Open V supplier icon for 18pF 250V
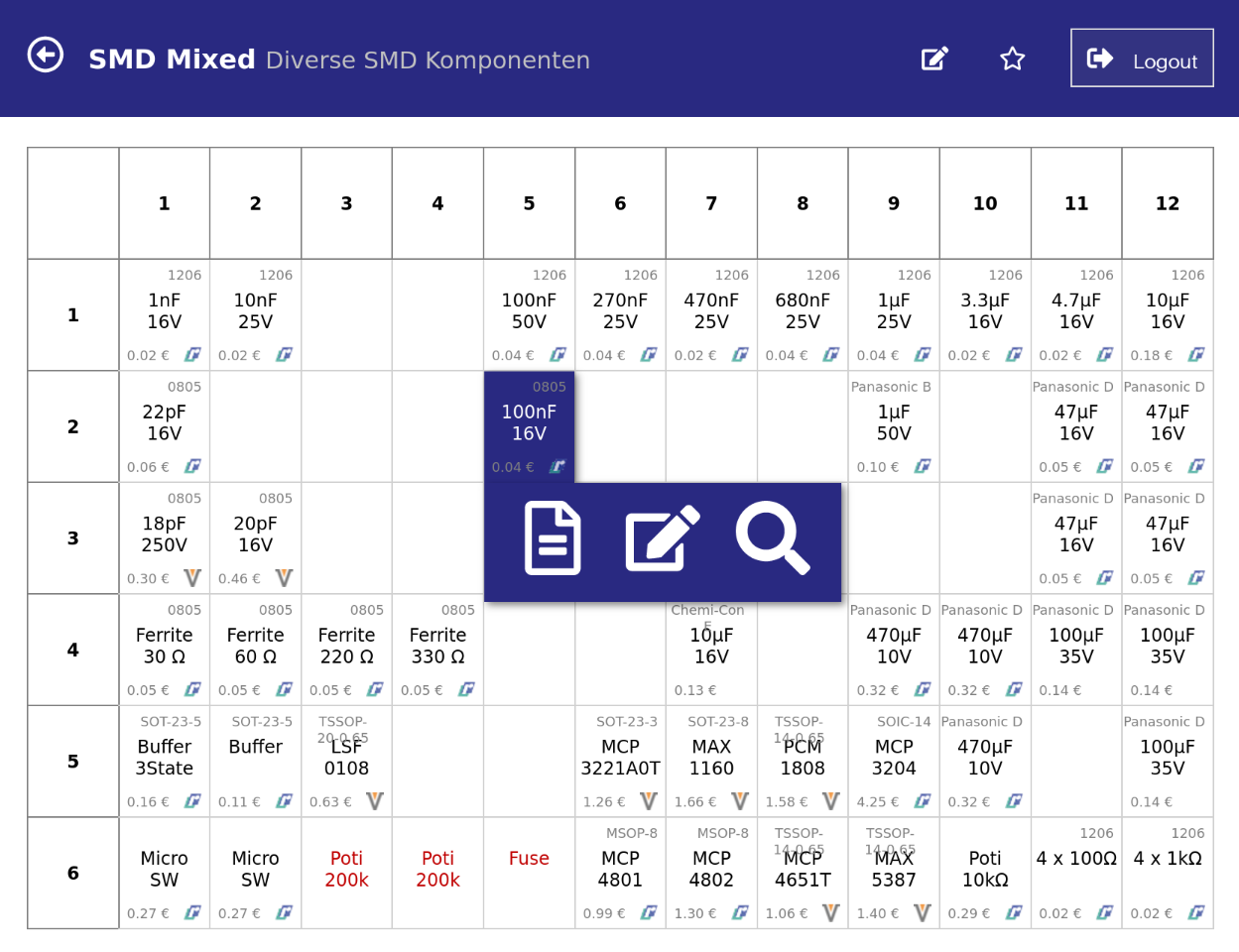Viewport: 1239px width, 952px height. tap(192, 578)
